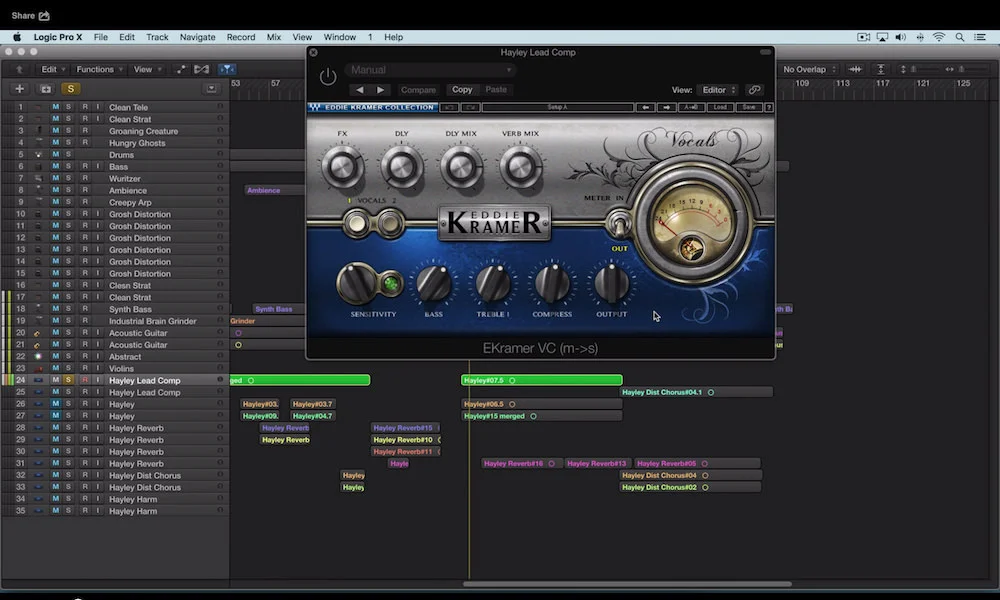Open the track header zoom/display icon

click(x=212, y=88)
